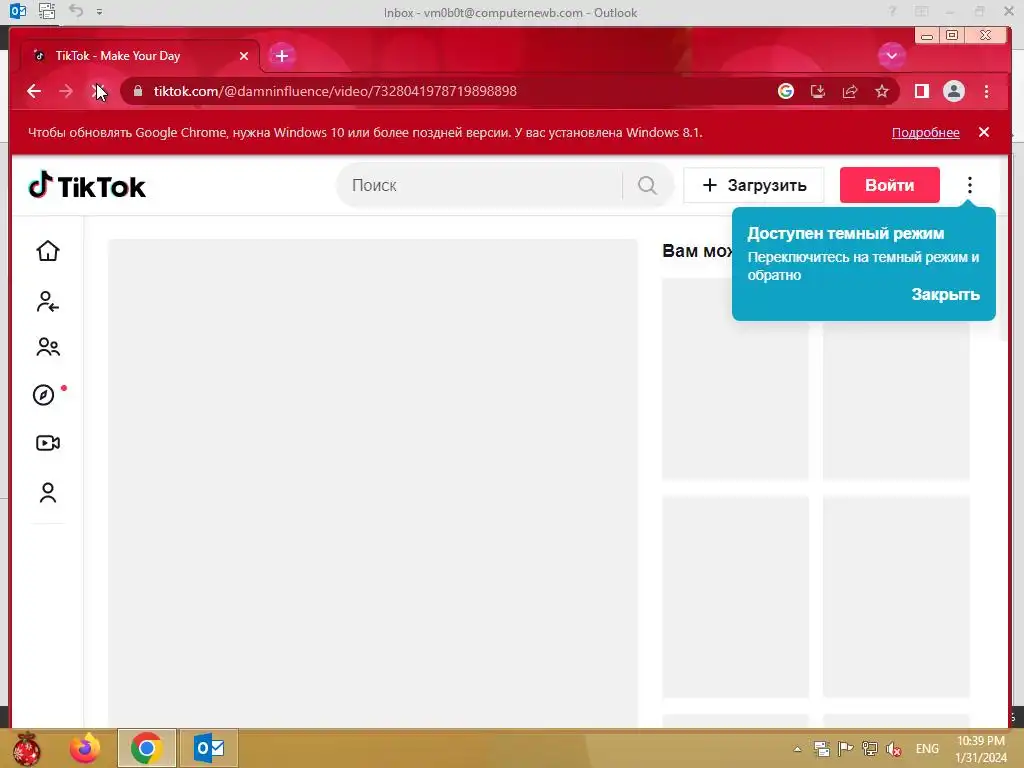Close the TikTok tab
The height and width of the screenshot is (768, 1024).
244,56
